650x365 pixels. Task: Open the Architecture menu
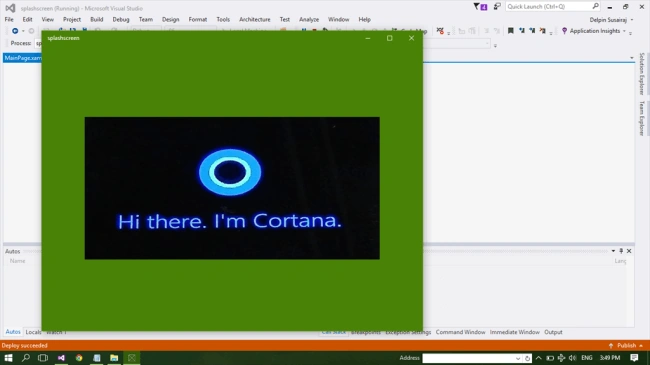click(255, 19)
